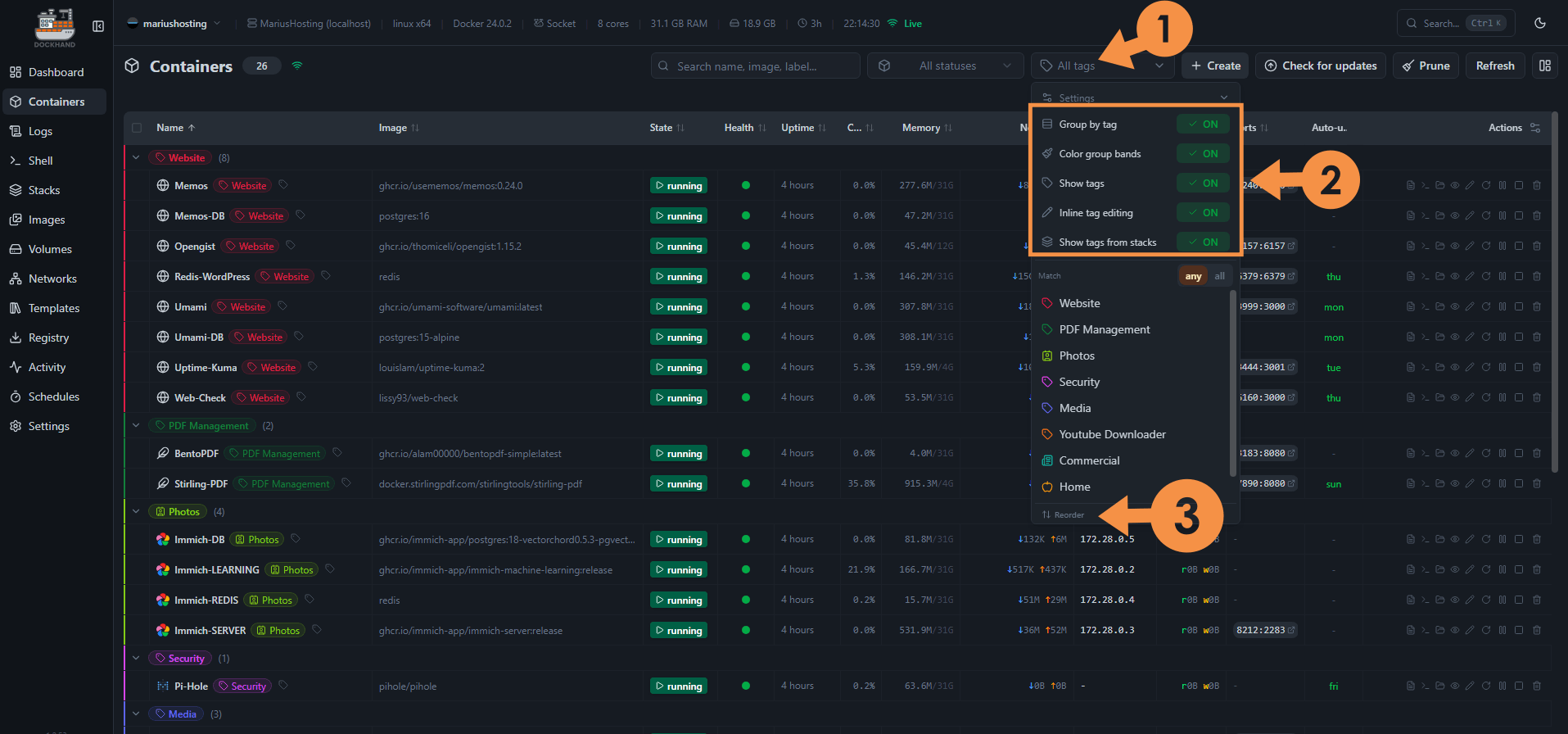Toggle Show tags from stacks
Image resolution: width=1568 pixels, height=734 pixels.
point(1203,242)
